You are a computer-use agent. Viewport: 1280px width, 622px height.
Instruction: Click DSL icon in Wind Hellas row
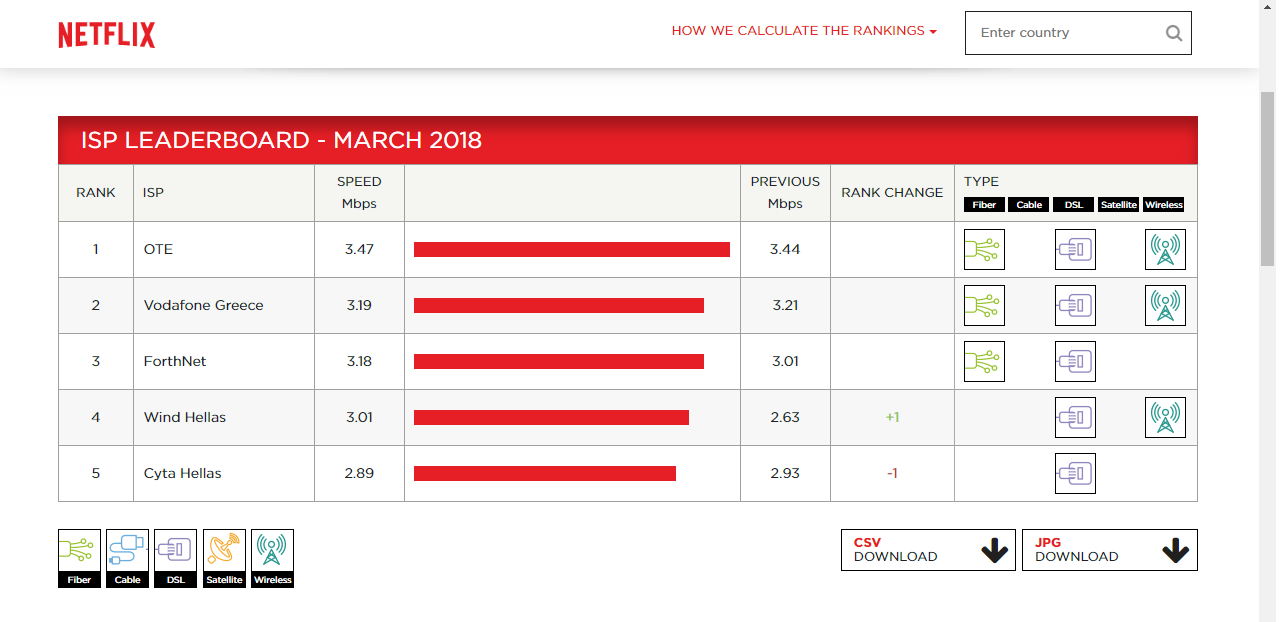(x=1075, y=417)
